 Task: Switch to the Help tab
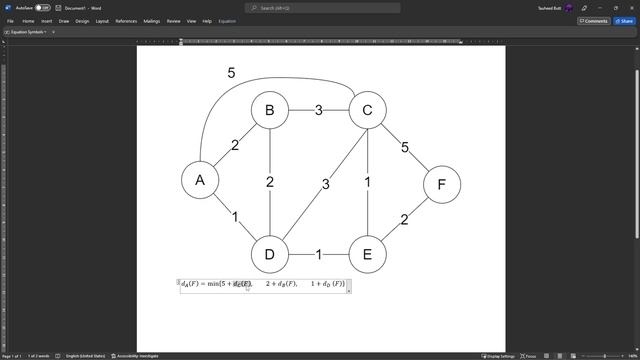pyautogui.click(x=207, y=21)
